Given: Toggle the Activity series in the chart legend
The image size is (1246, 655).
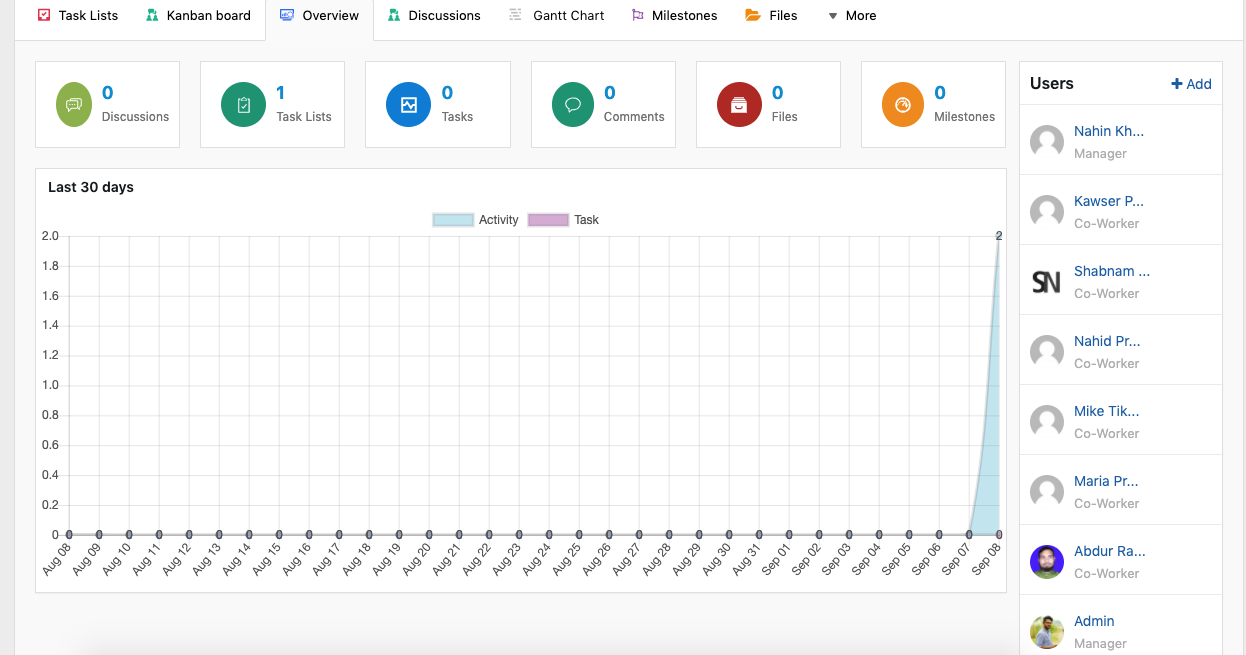Looking at the screenshot, I should point(499,220).
